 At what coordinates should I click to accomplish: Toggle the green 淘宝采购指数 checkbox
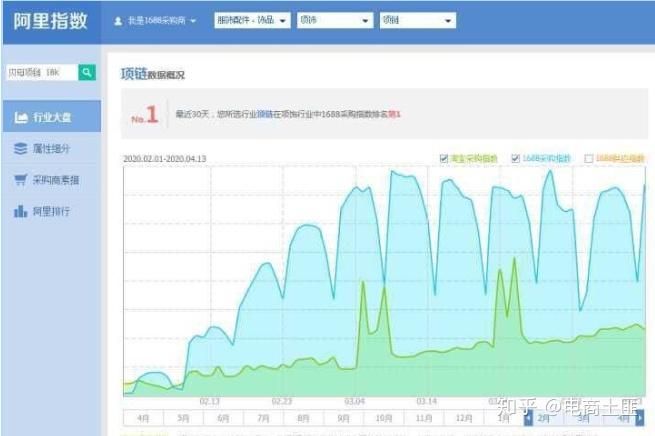pos(444,158)
